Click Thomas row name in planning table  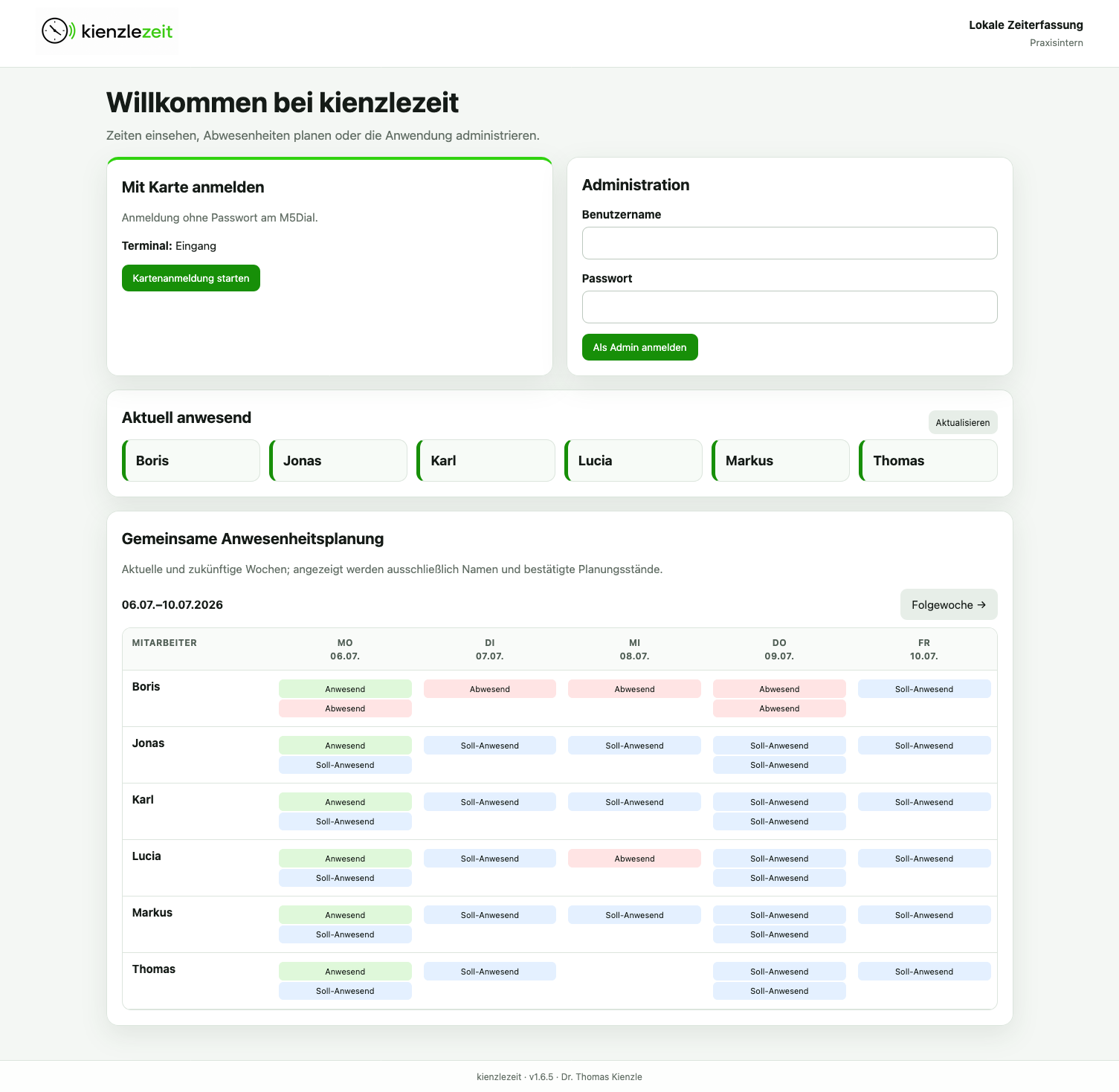[x=153, y=969]
